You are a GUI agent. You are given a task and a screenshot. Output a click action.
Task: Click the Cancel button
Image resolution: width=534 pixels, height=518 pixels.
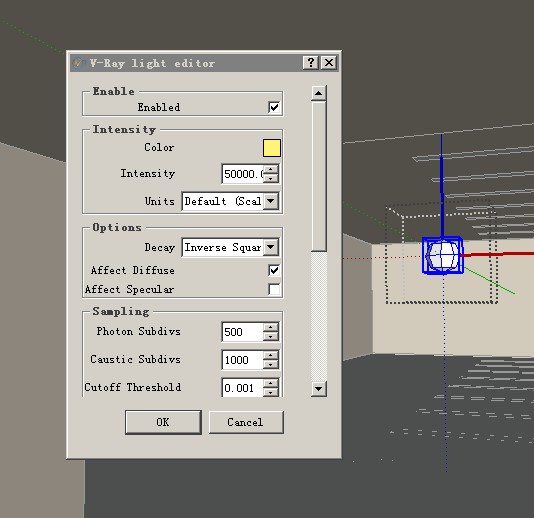pos(246,422)
